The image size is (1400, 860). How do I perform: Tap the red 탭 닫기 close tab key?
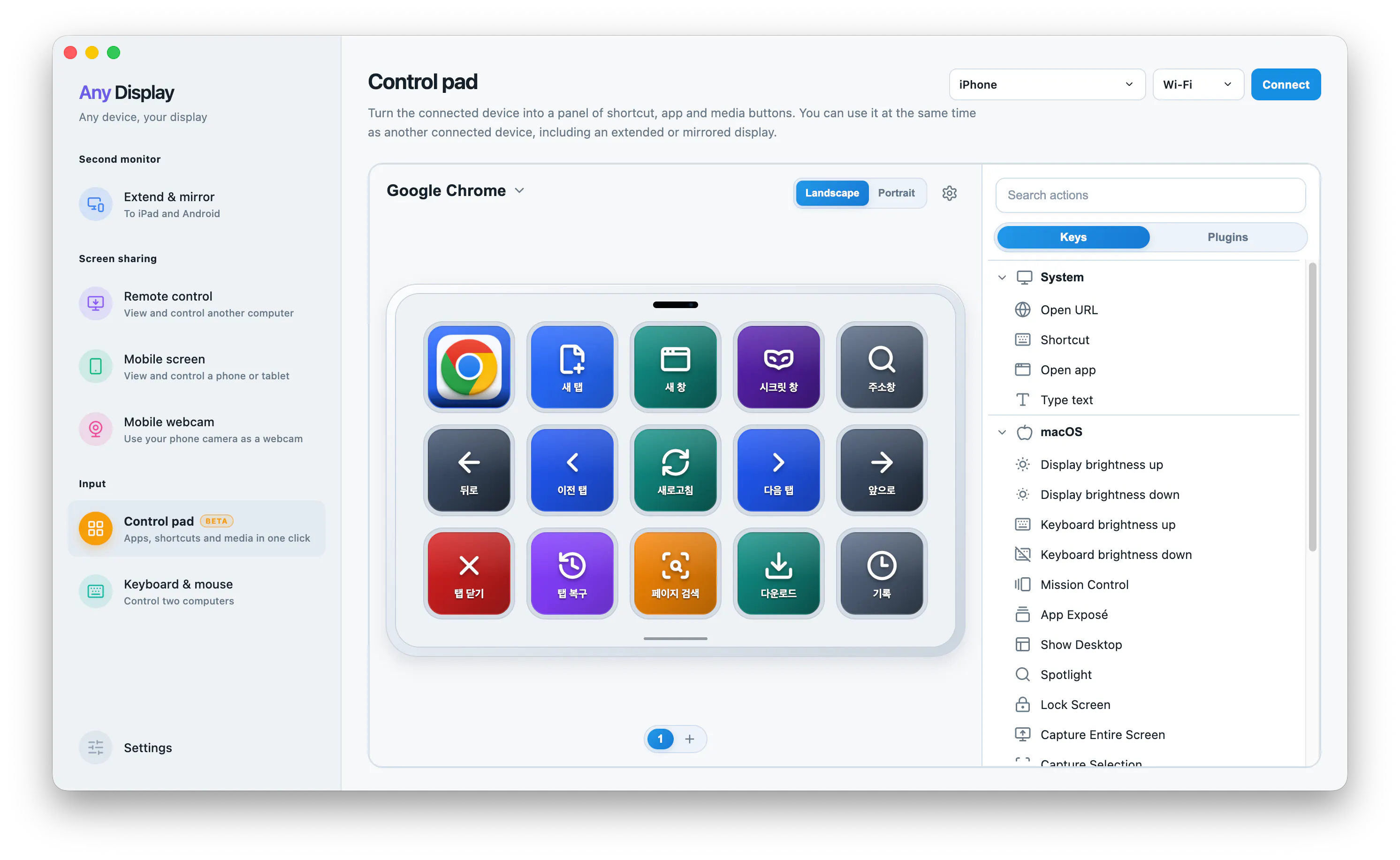(x=469, y=573)
